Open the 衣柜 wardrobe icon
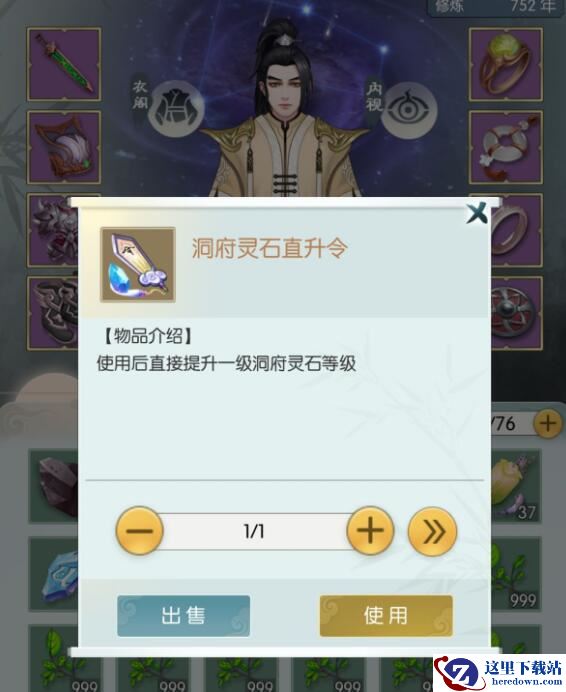Screen dimensions: 566x692 [176, 108]
